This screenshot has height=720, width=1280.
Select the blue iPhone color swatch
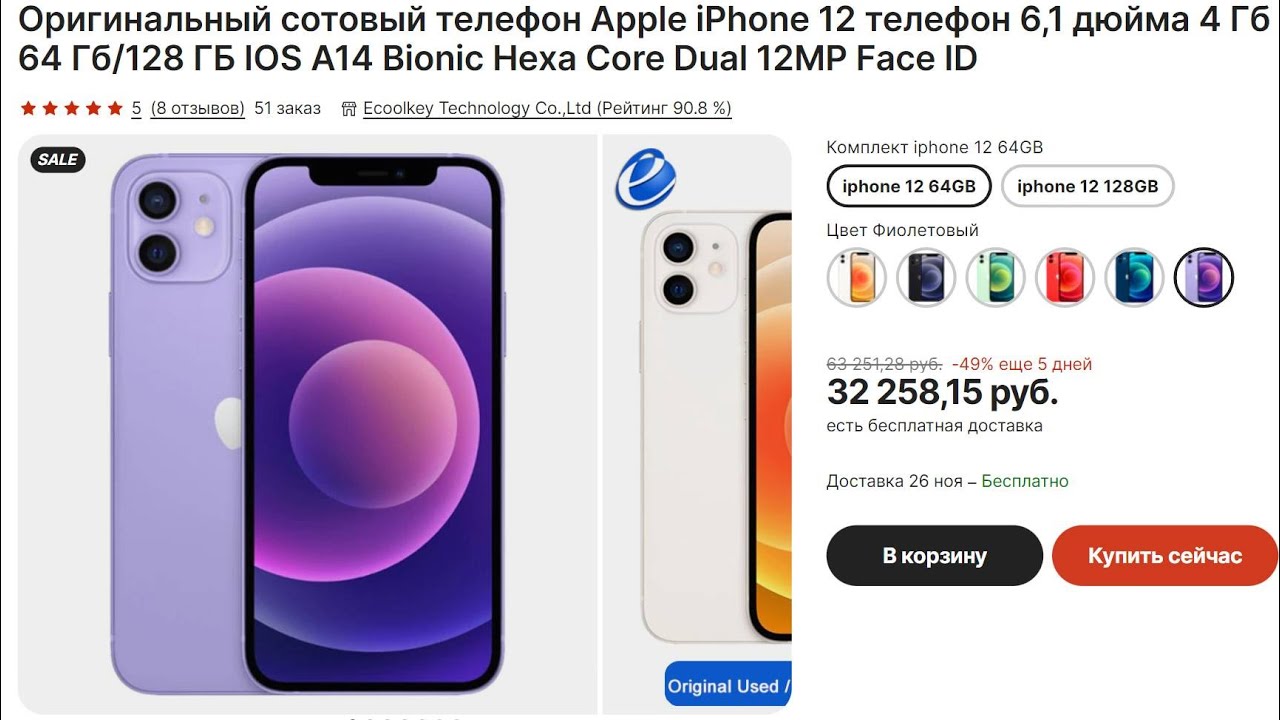point(1134,277)
